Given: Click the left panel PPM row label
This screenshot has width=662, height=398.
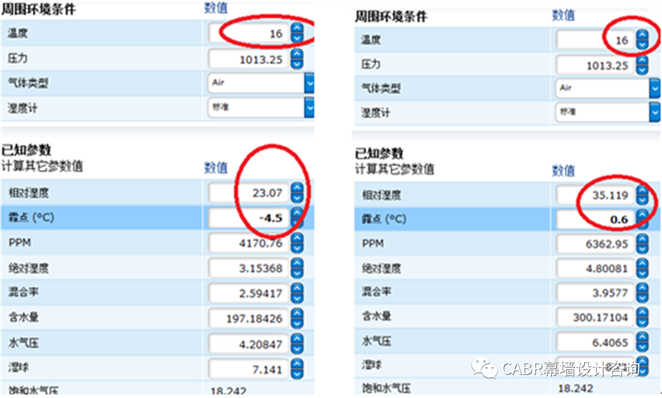Looking at the screenshot, I should point(19,243).
